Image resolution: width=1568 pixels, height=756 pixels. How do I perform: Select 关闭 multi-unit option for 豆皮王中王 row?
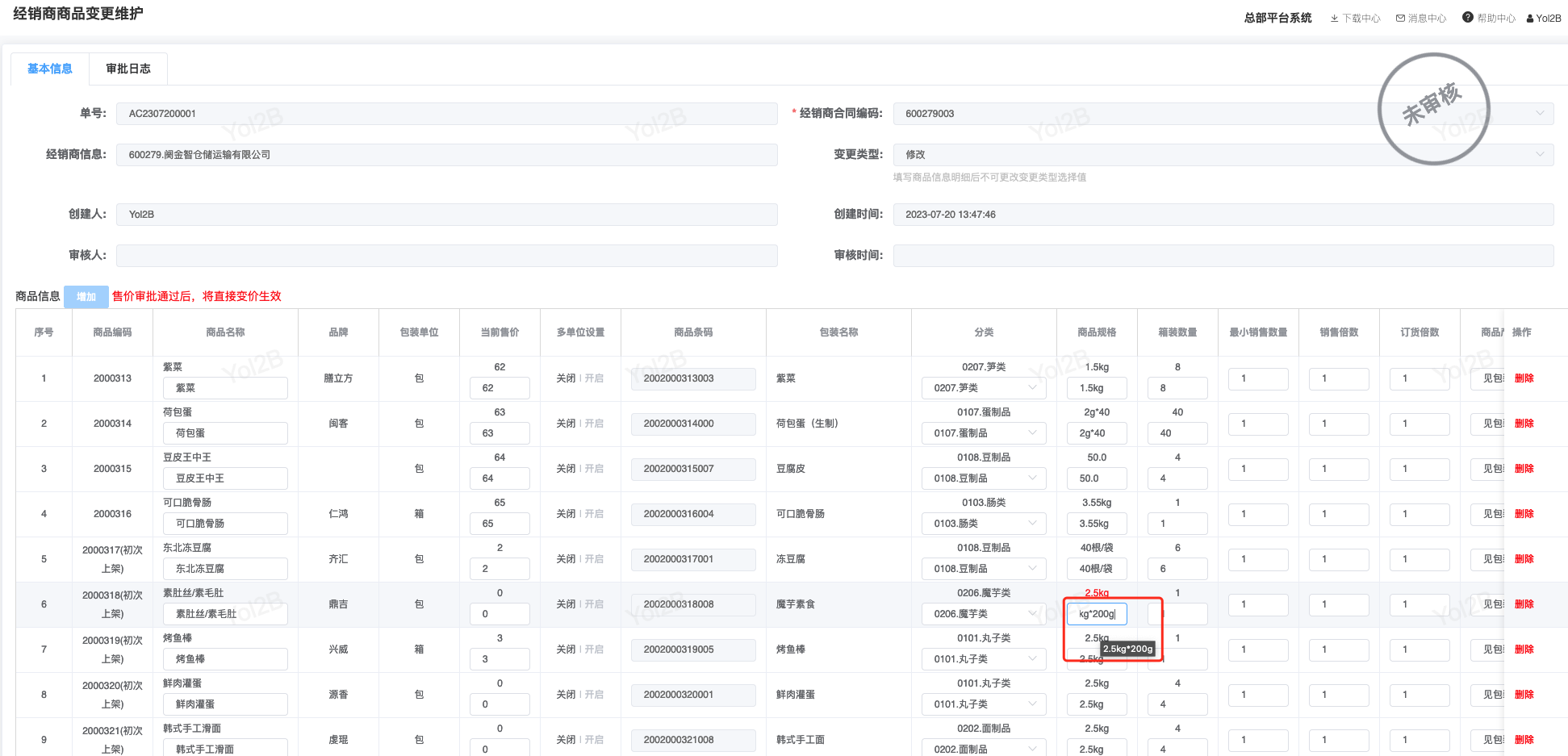pos(565,469)
